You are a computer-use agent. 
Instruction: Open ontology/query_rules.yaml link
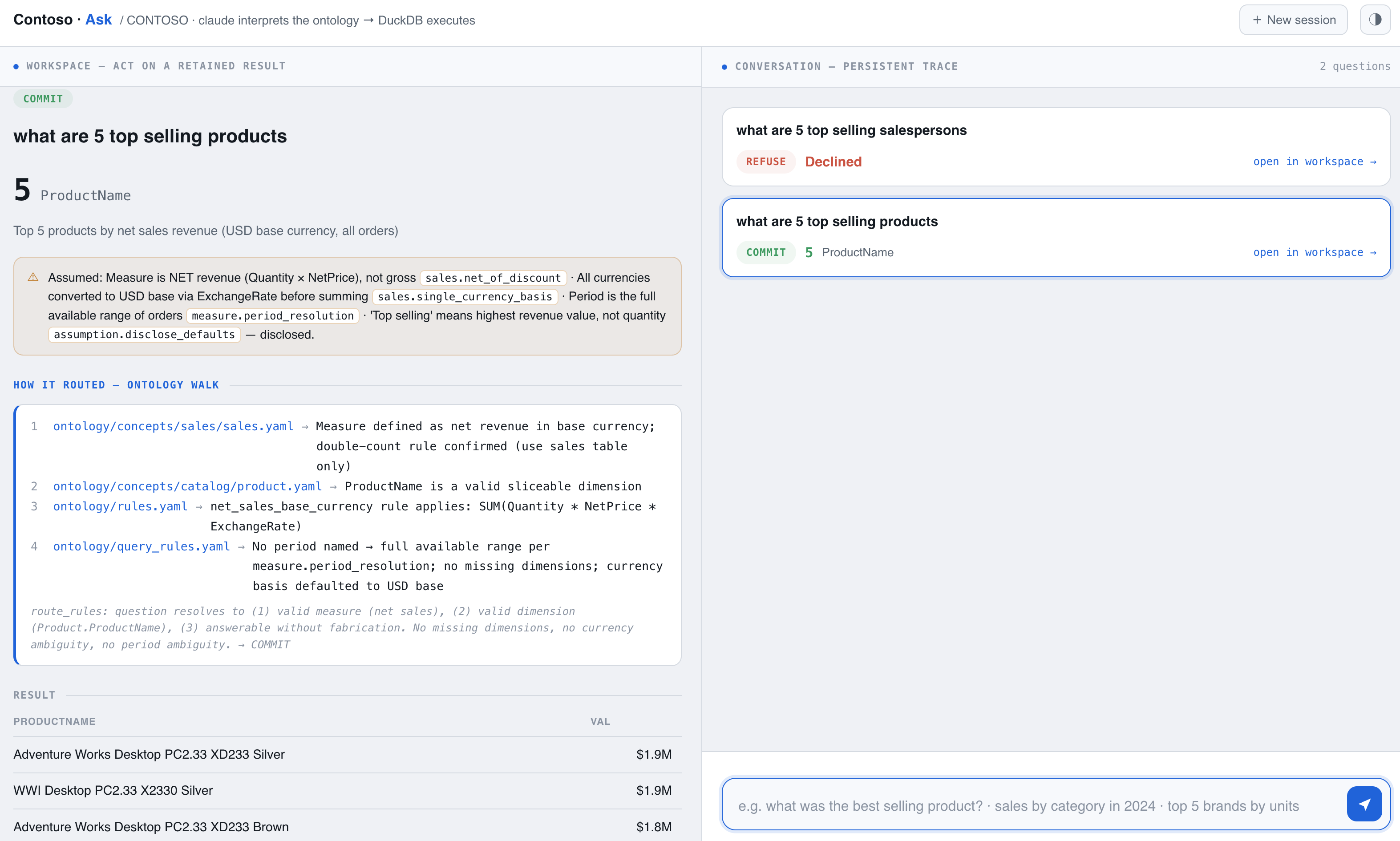tap(142, 546)
